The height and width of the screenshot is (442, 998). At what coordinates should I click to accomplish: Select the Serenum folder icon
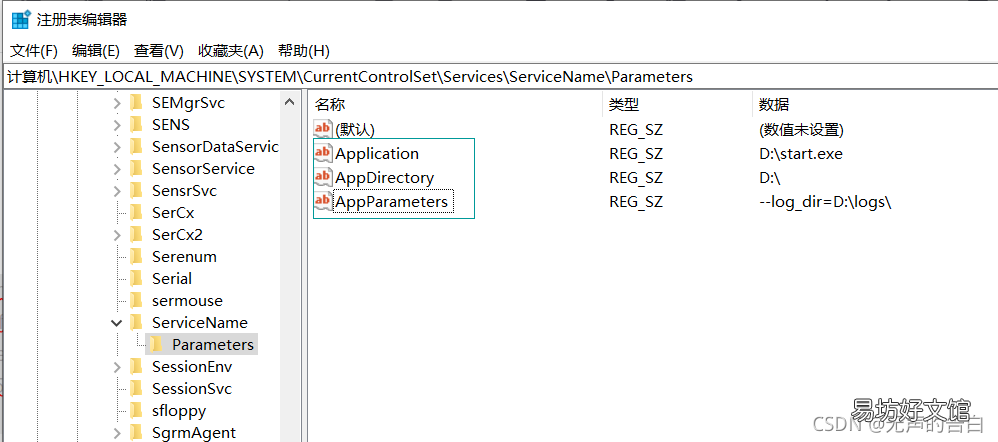(x=136, y=257)
